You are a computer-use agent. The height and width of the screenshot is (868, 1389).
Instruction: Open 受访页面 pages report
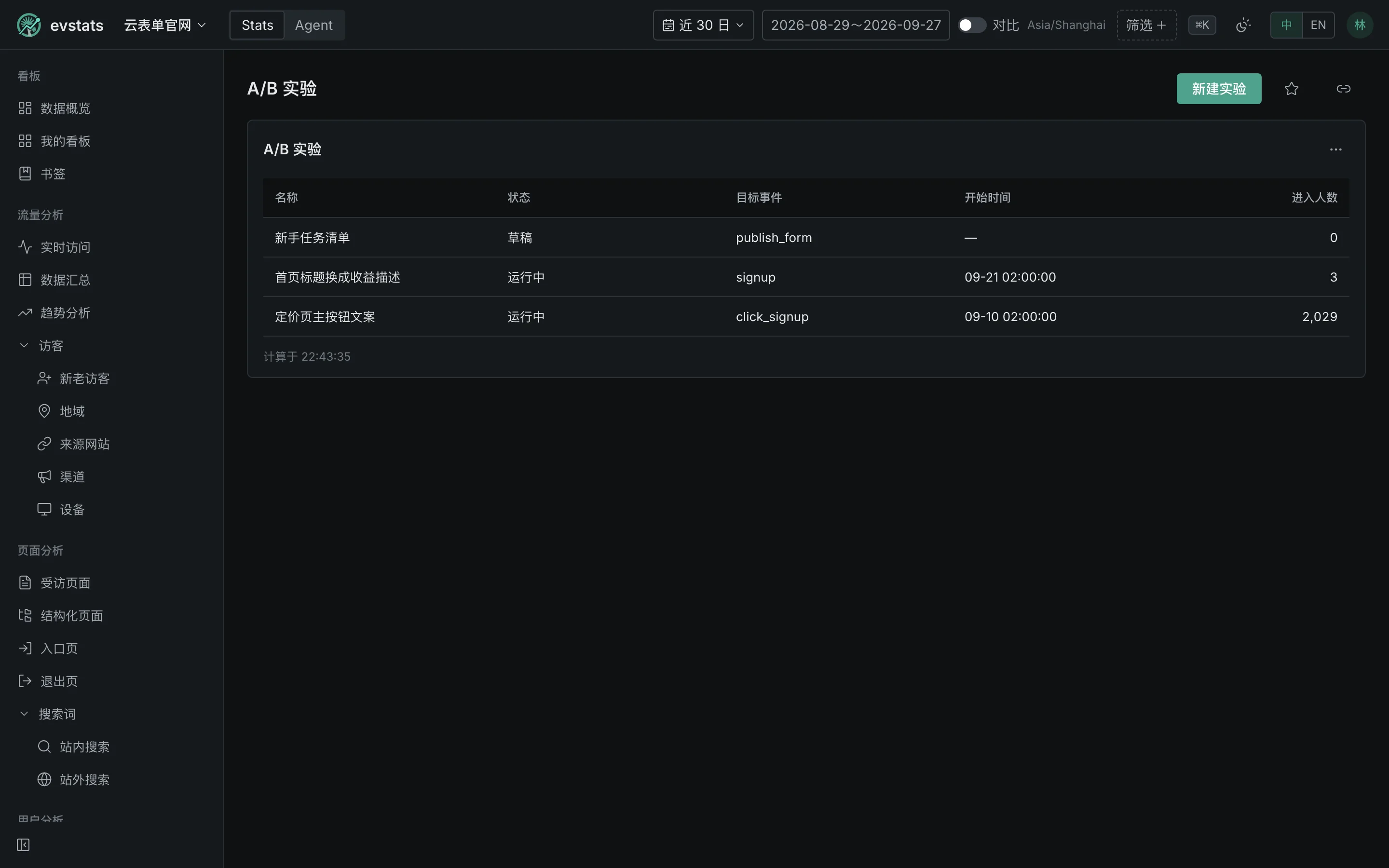(x=111, y=583)
